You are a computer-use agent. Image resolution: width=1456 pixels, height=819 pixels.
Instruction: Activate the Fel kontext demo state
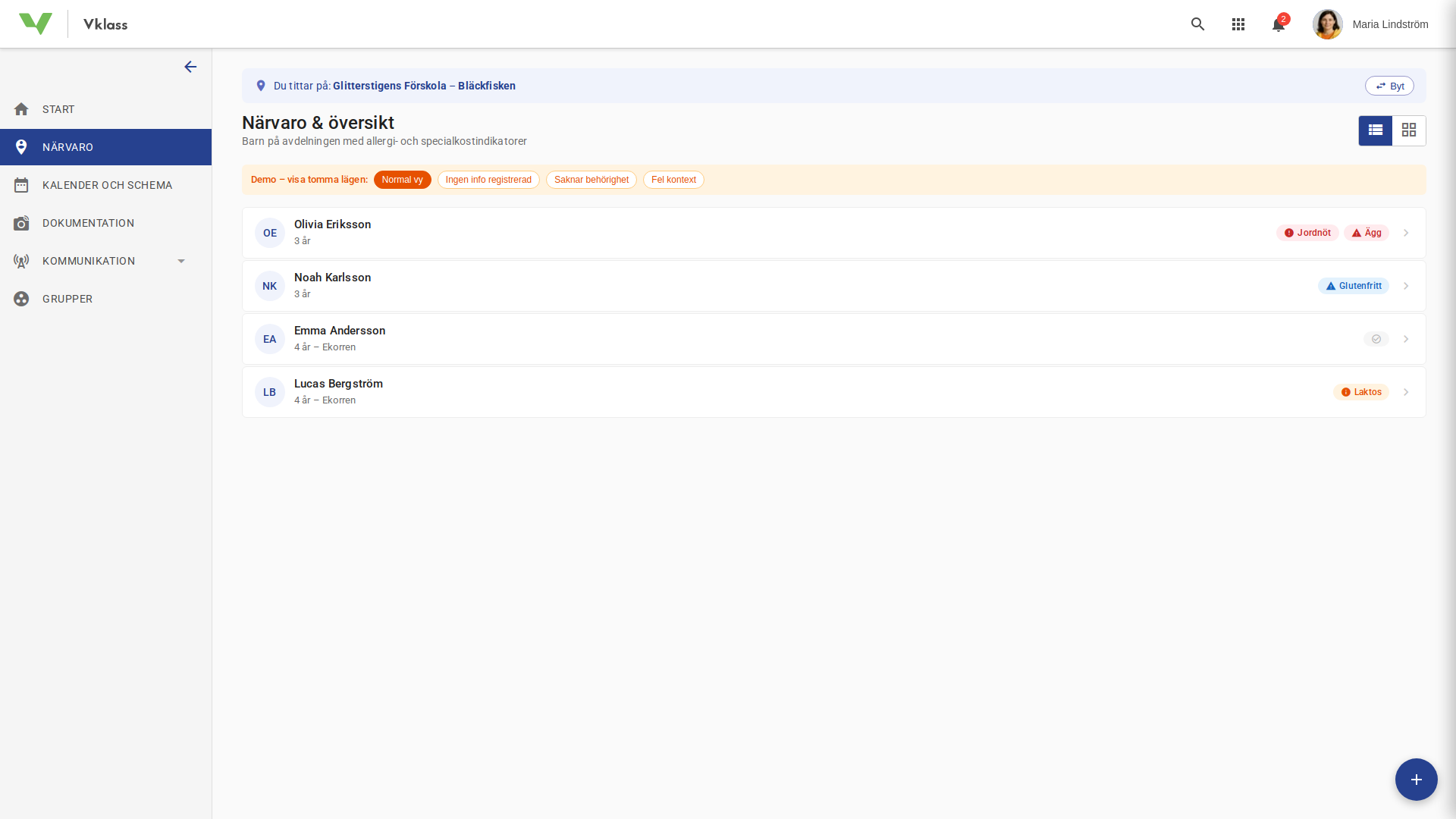tap(673, 180)
